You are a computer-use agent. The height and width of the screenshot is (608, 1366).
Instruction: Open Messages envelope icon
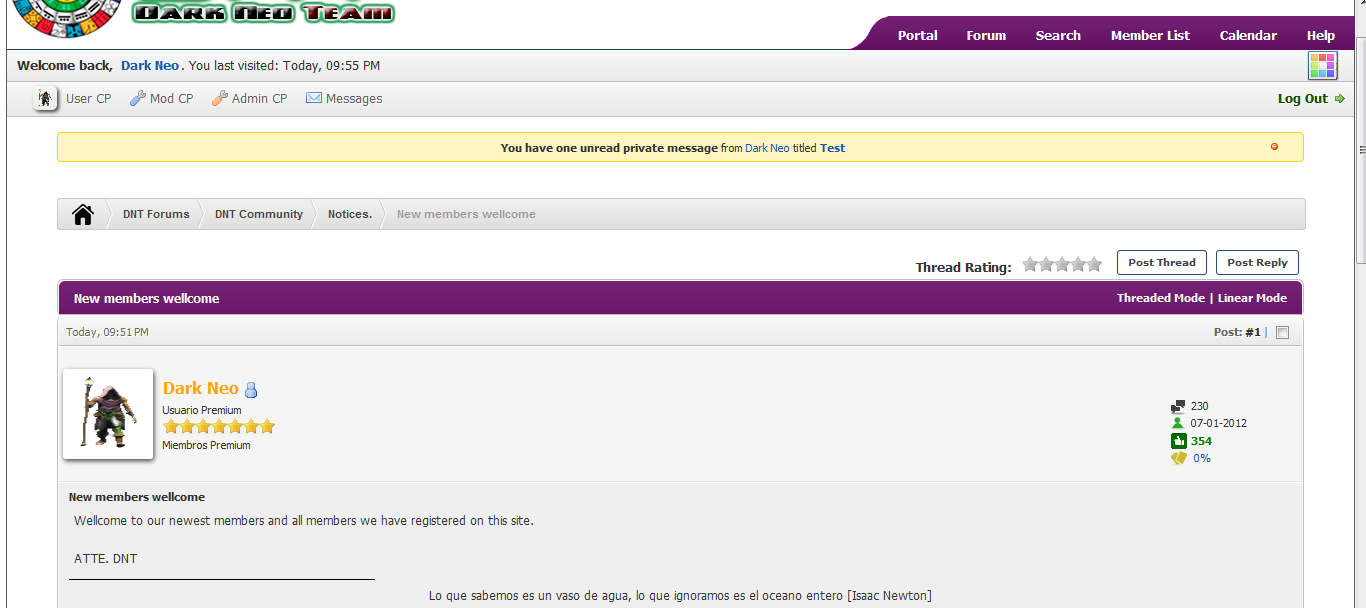[314, 99]
